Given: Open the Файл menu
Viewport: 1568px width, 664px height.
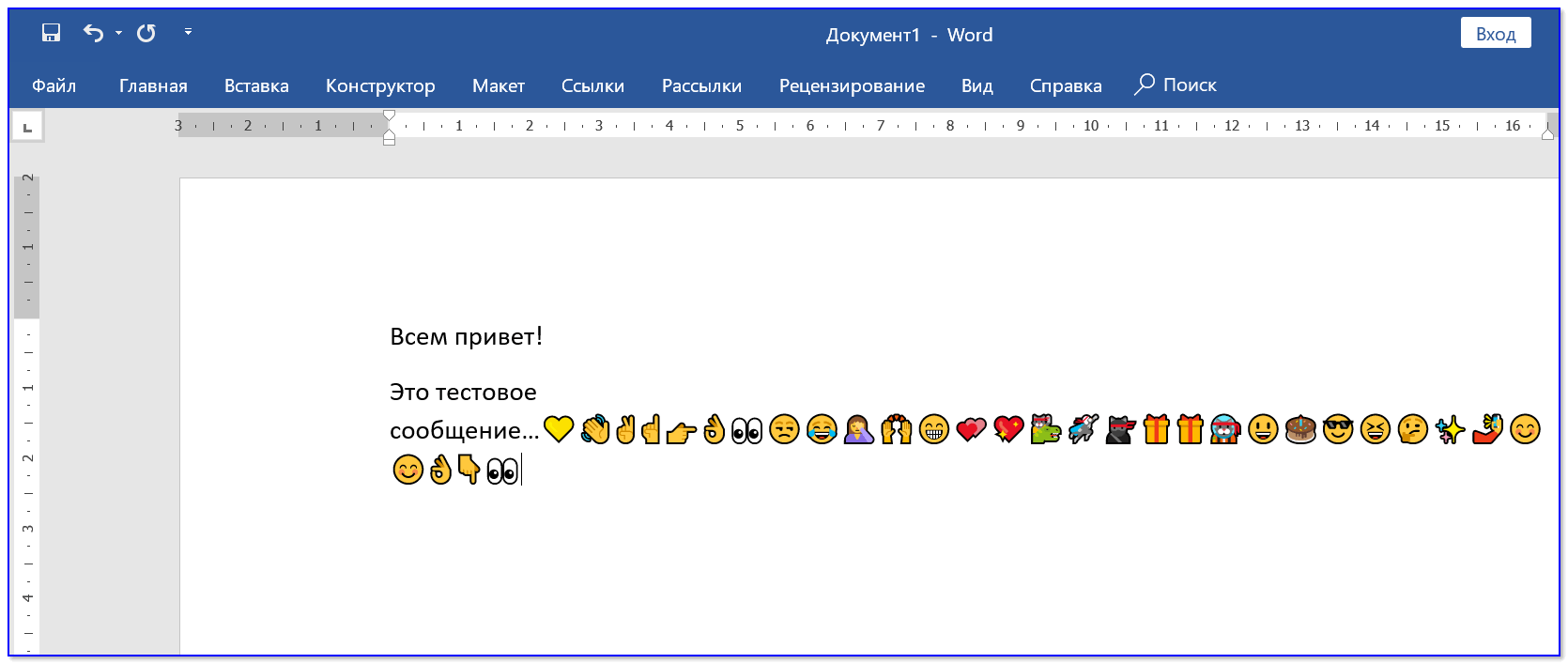Looking at the screenshot, I should tap(54, 85).
